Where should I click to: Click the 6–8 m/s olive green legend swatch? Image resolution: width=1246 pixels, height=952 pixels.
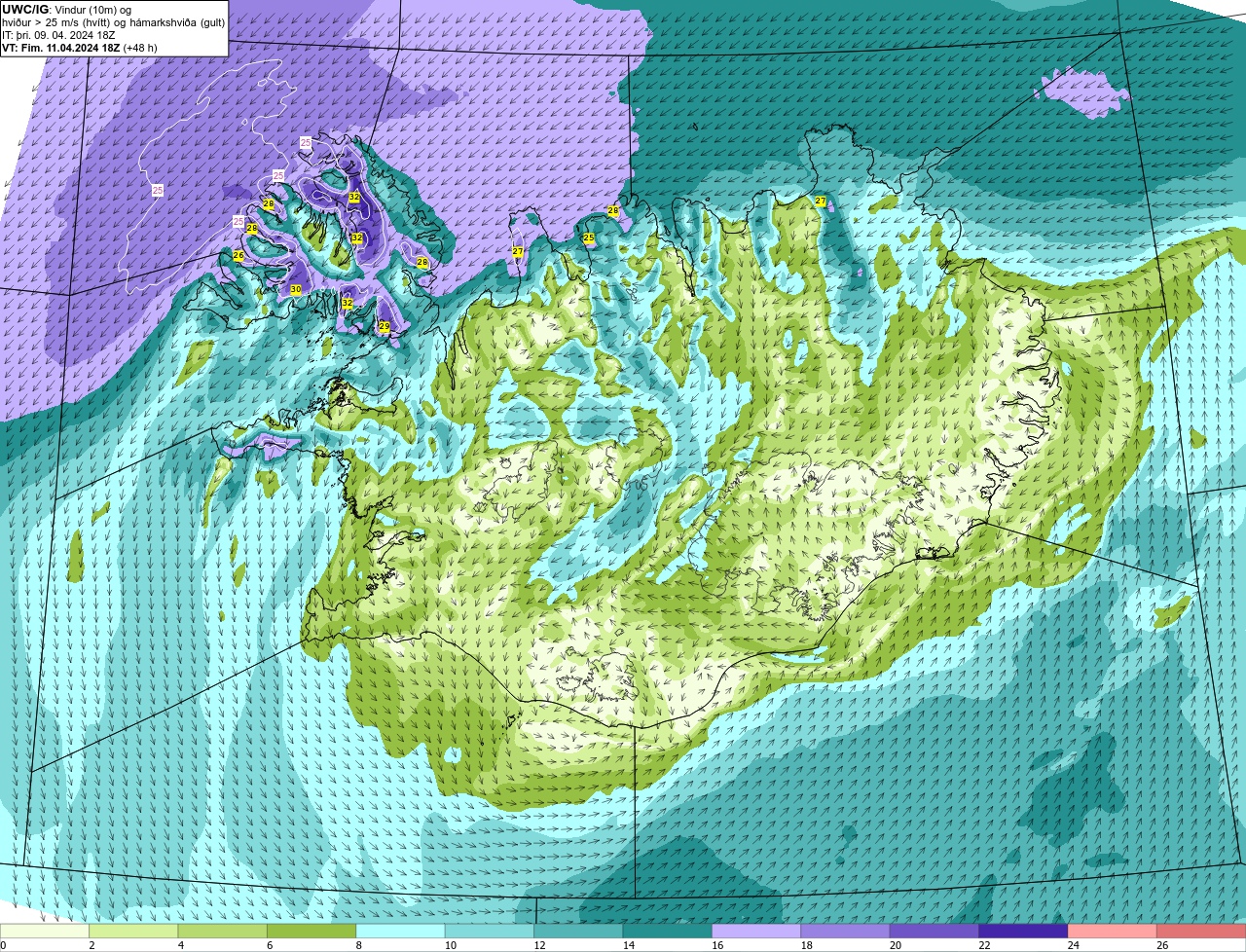click(x=311, y=932)
